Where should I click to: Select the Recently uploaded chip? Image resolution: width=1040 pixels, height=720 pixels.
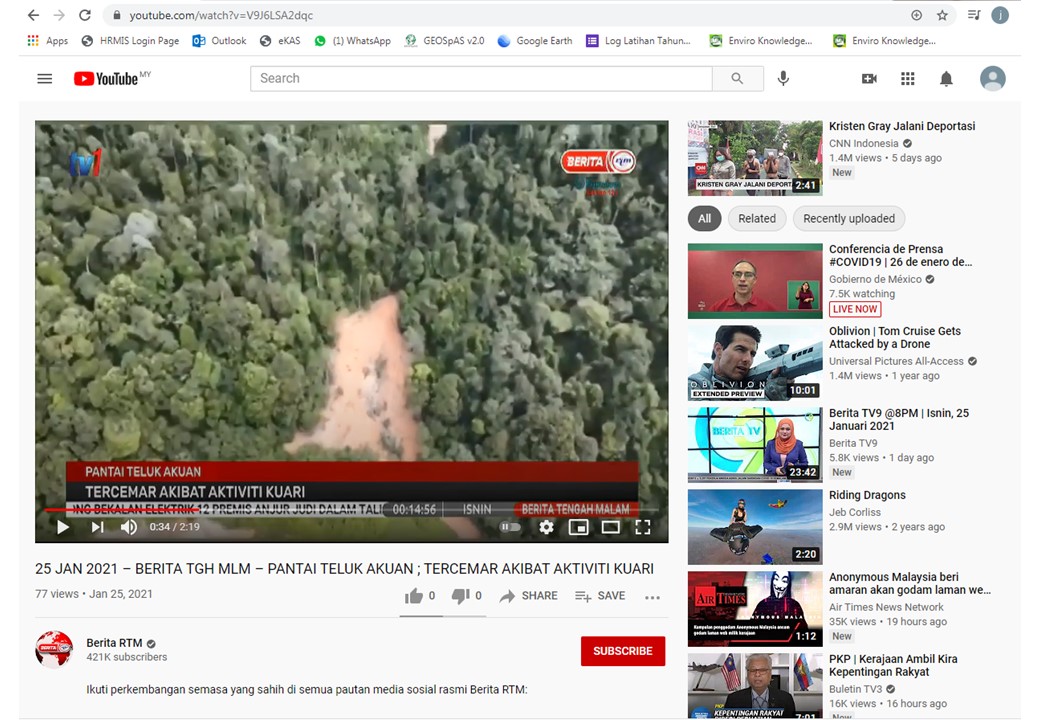click(848, 219)
